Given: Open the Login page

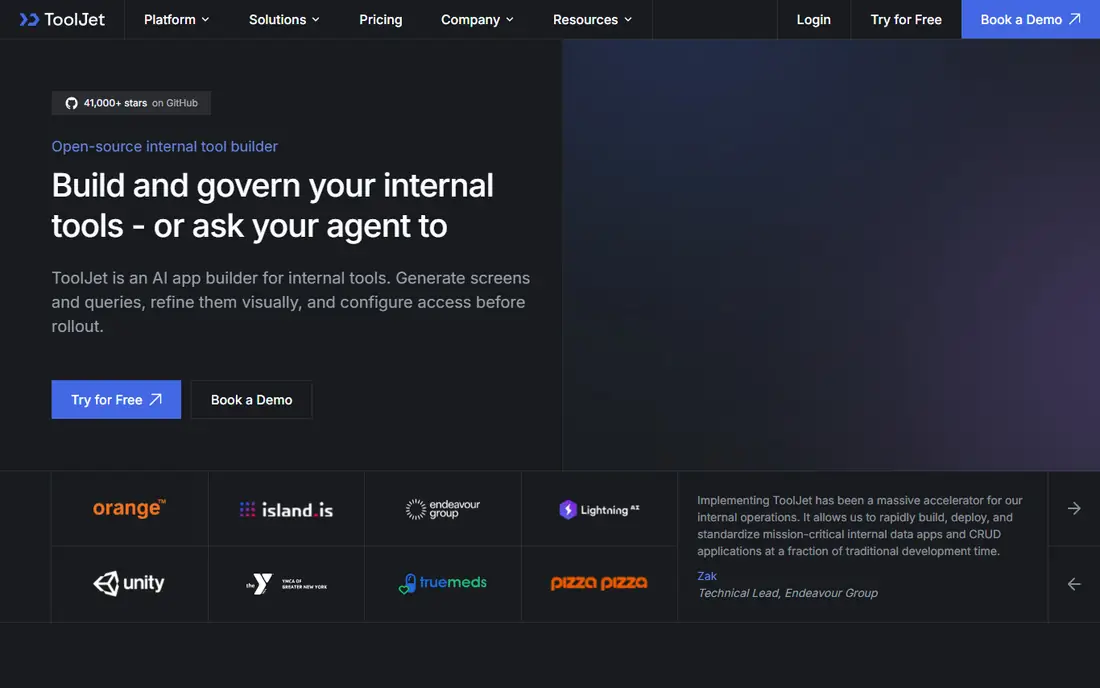Looking at the screenshot, I should click(813, 20).
